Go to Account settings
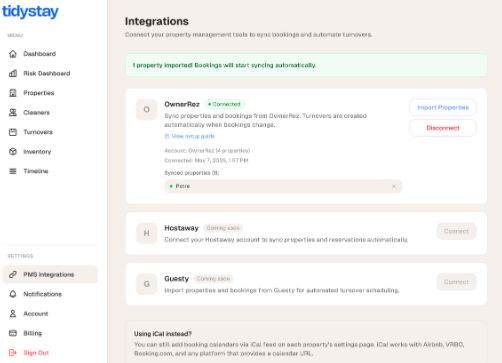Screen dimensions: 502x363 50,314
